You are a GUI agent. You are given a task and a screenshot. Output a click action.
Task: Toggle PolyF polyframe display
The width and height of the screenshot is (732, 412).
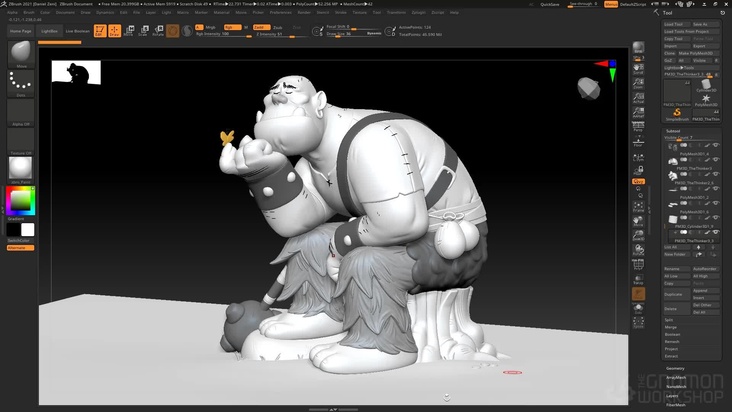[638, 265]
